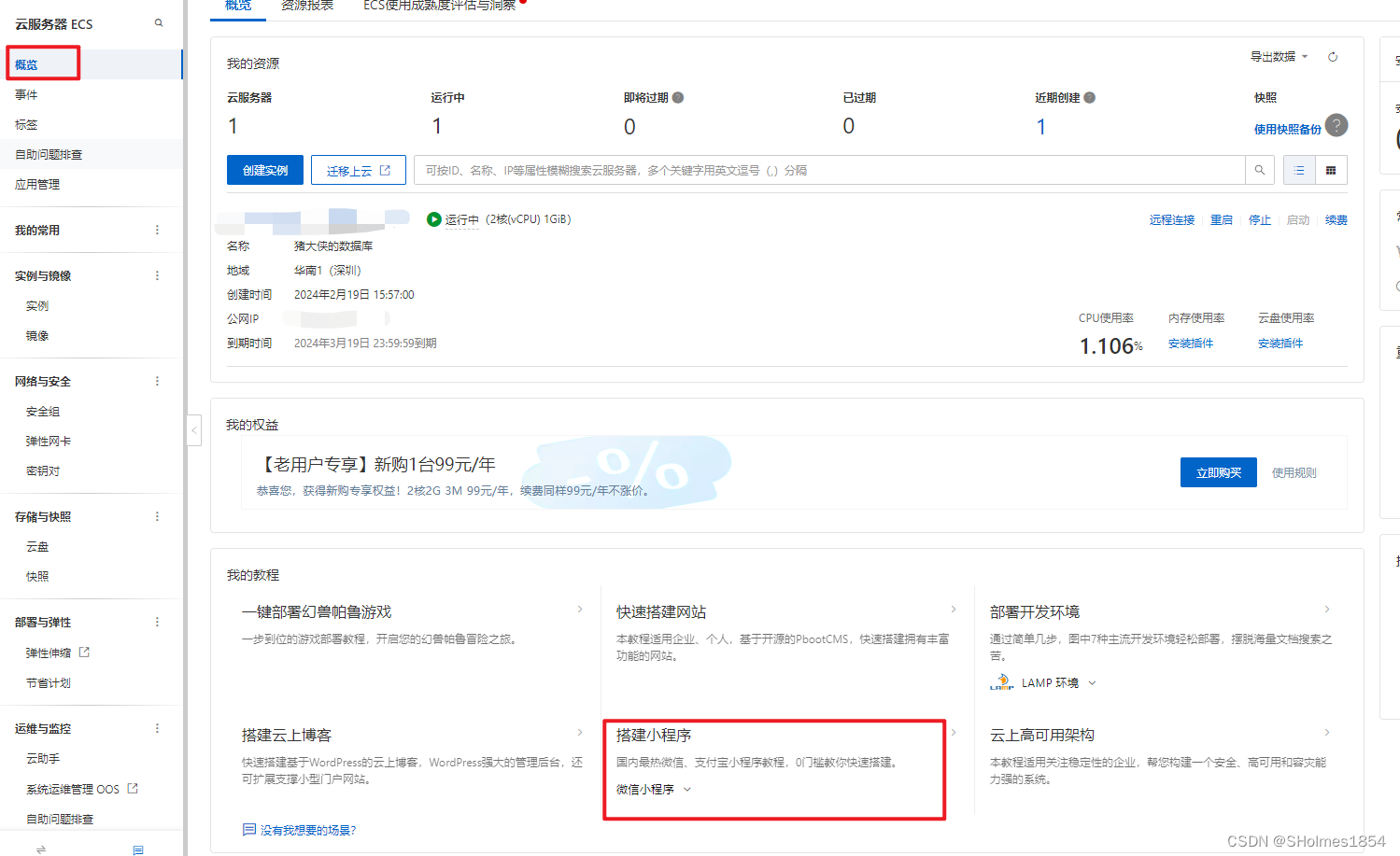The image size is (1400, 856).
Task: Click the 停止 link
Action: click(x=1260, y=220)
